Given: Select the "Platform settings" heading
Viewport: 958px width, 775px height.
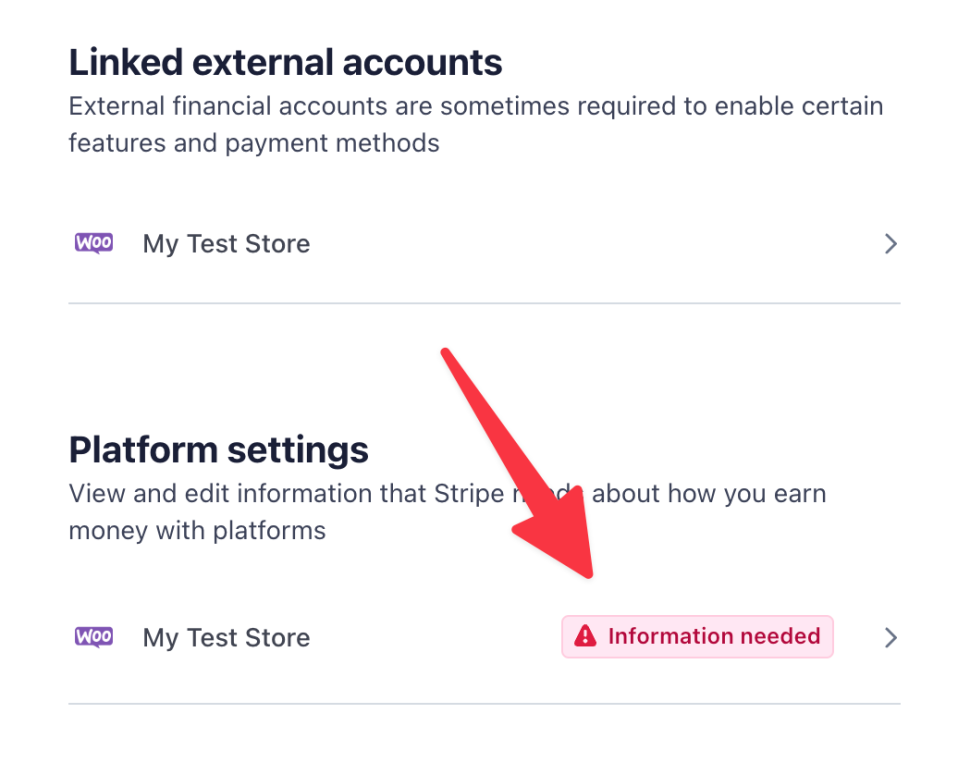Looking at the screenshot, I should (218, 450).
